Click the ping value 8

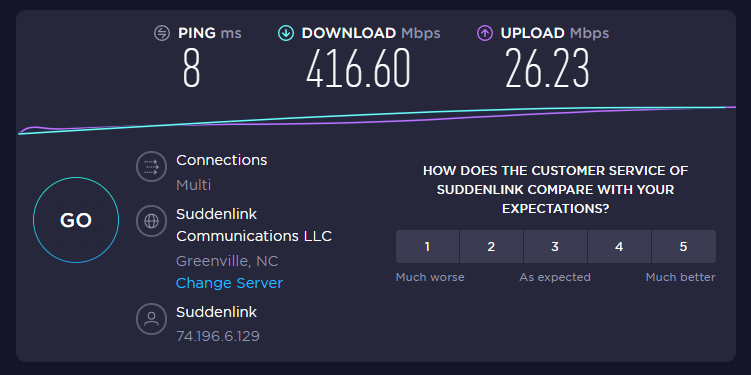coord(191,69)
